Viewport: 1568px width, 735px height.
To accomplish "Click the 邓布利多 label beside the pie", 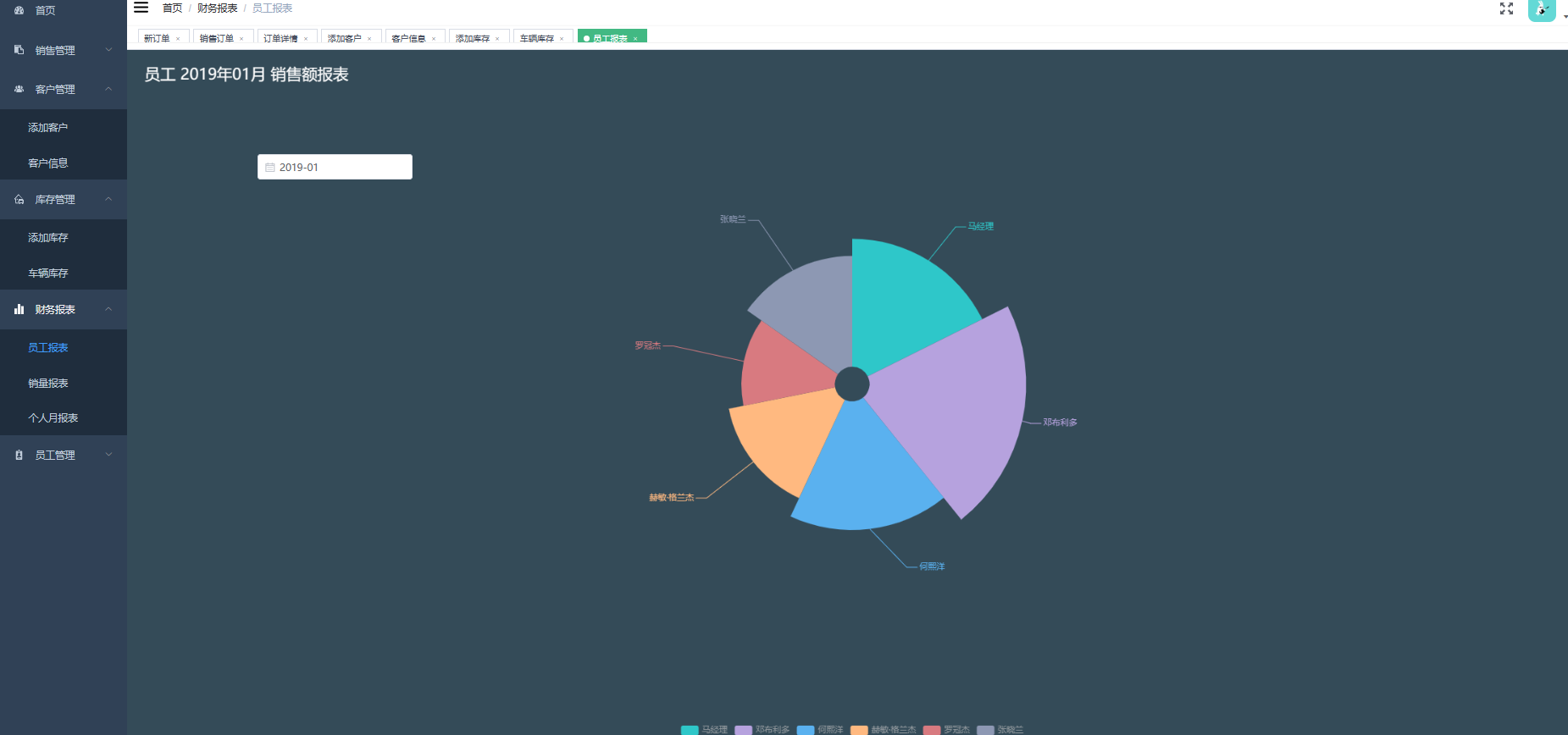I will click(x=1060, y=422).
